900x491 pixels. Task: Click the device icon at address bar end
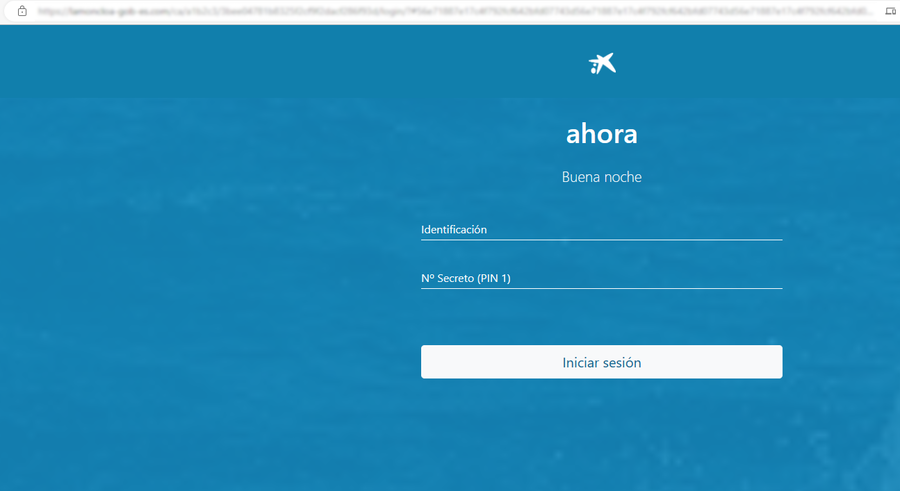[890, 11]
